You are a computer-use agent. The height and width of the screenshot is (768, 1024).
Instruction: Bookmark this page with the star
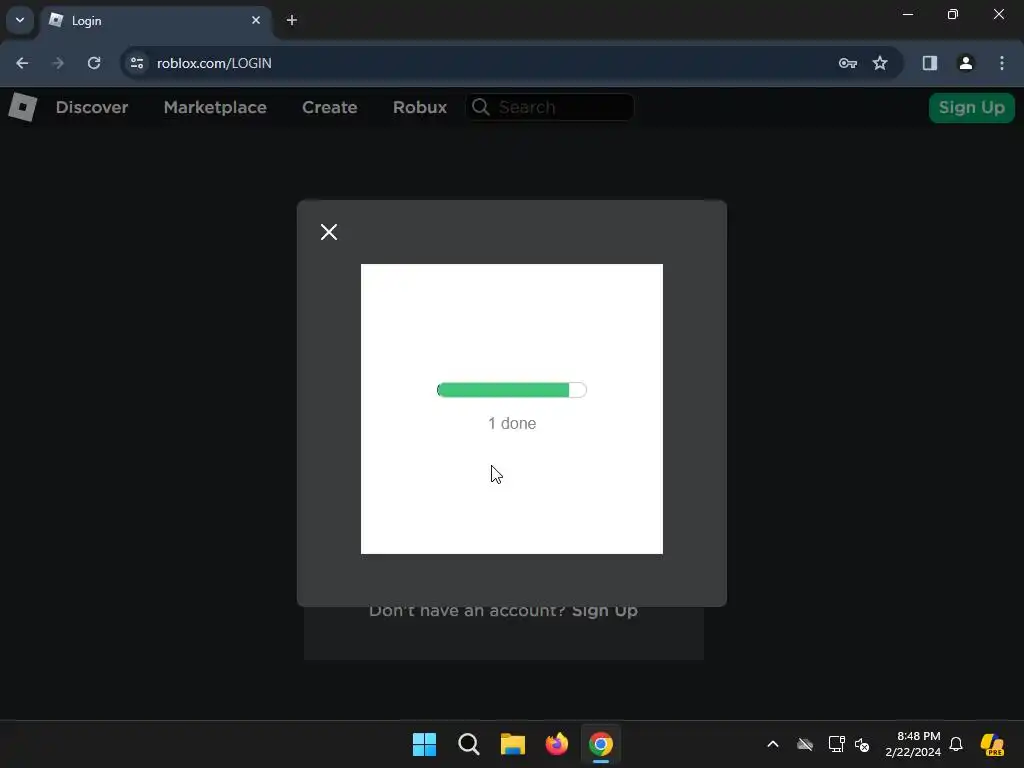(880, 63)
